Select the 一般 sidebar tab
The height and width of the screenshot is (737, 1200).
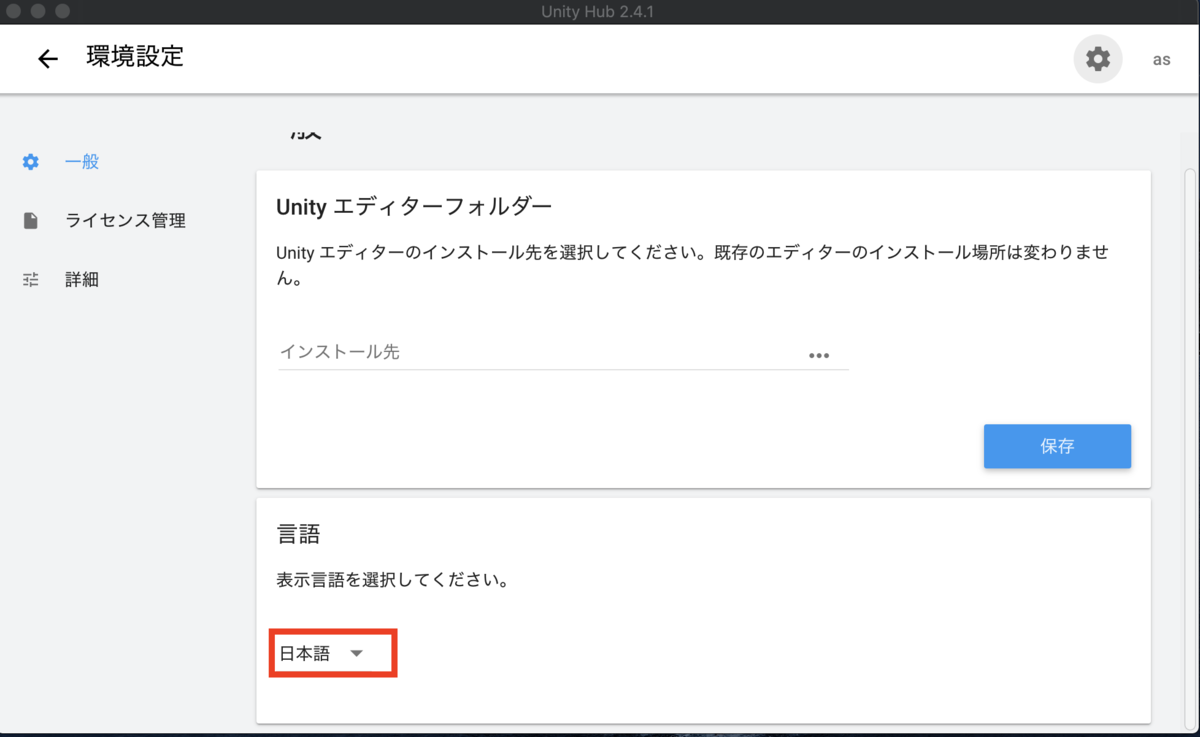pyautogui.click(x=82, y=162)
